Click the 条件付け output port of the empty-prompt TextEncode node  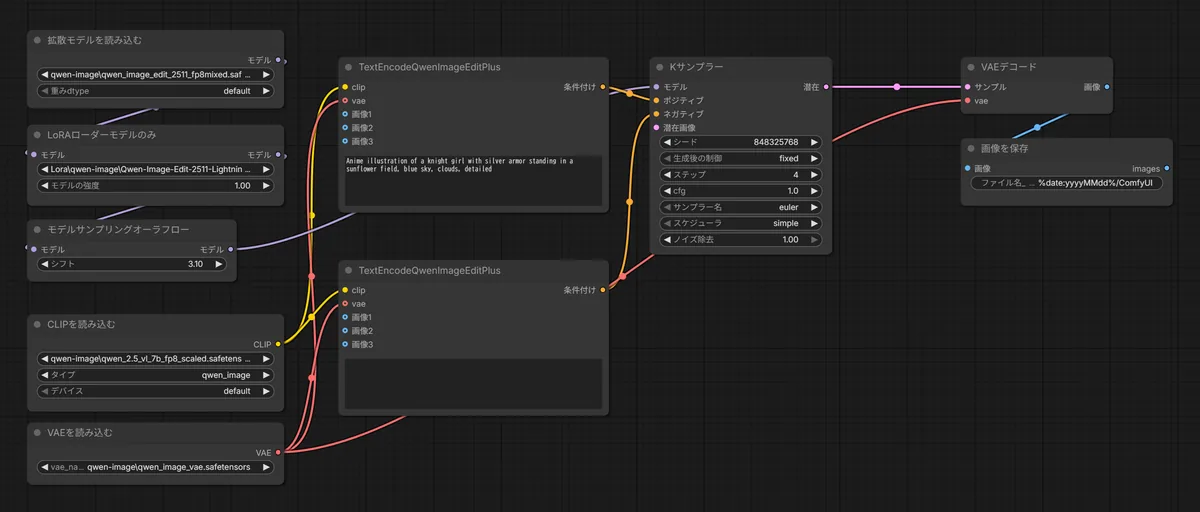(603, 290)
